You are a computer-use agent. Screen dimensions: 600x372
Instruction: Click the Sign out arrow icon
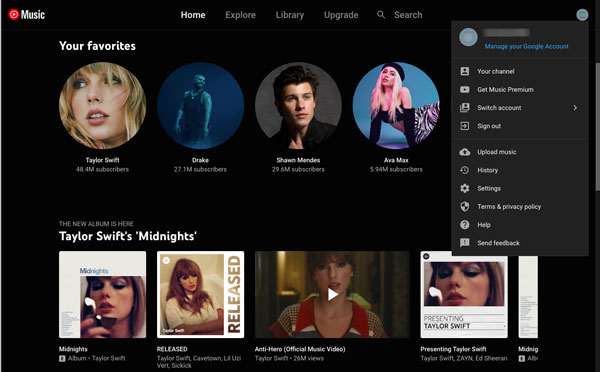pyautogui.click(x=465, y=126)
